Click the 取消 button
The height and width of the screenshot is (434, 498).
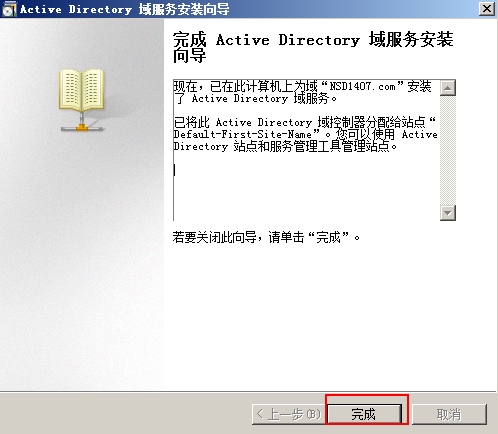tap(449, 414)
